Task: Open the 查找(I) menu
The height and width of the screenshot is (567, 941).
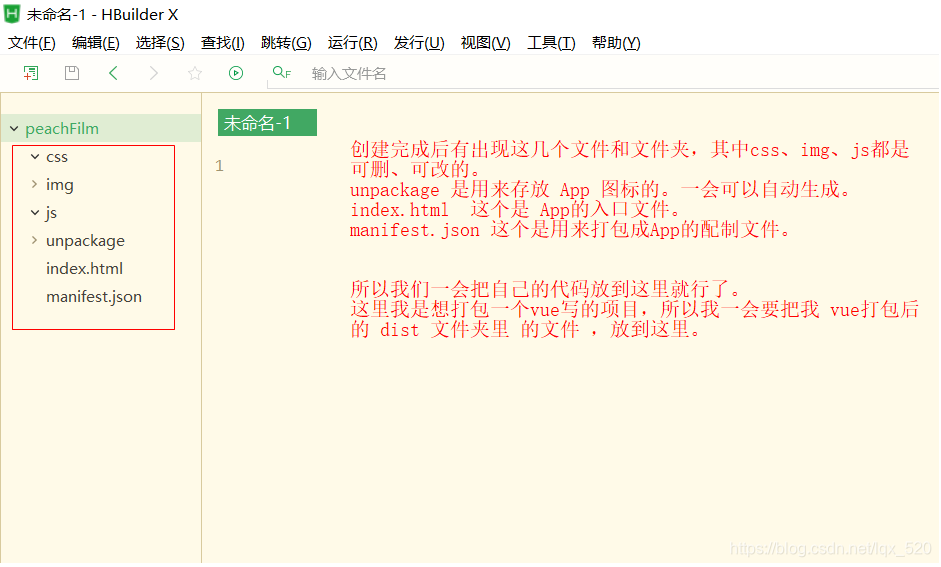Action: [223, 43]
